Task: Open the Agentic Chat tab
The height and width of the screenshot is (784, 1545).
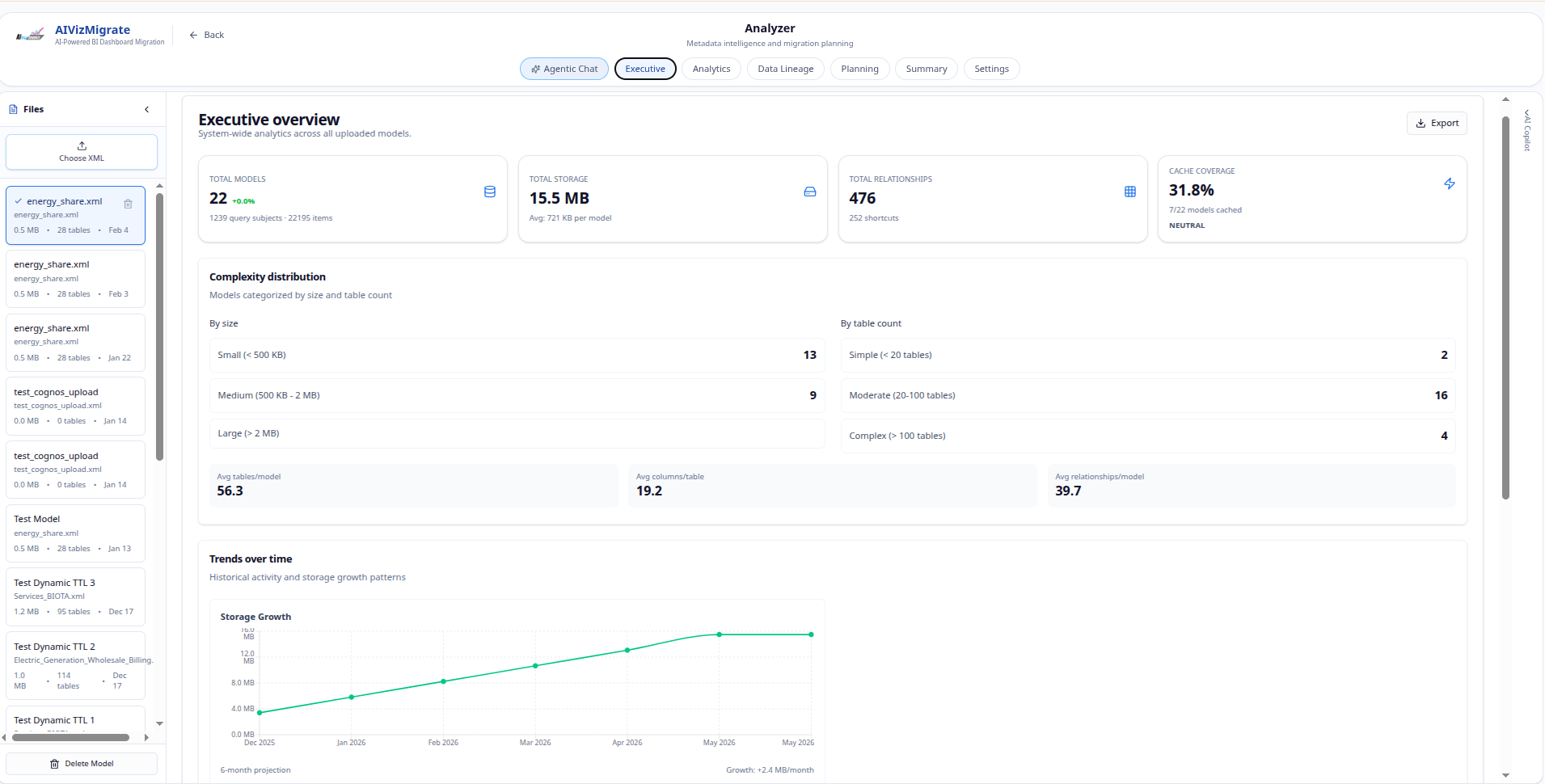Action: [x=564, y=69]
